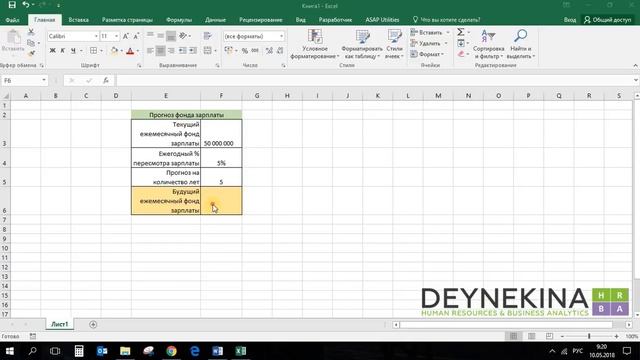Screen dimensions: 640x360
Task: Open the Файл tab
Action: [x=13, y=20]
